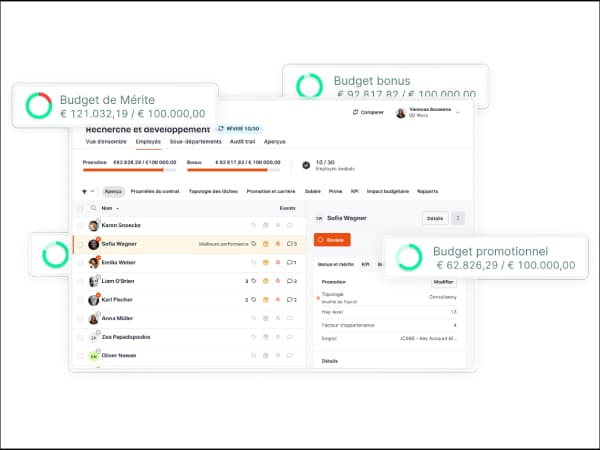Click the Budget bonus donut chart
Screen dimensions: 600x450
(x=309, y=86)
